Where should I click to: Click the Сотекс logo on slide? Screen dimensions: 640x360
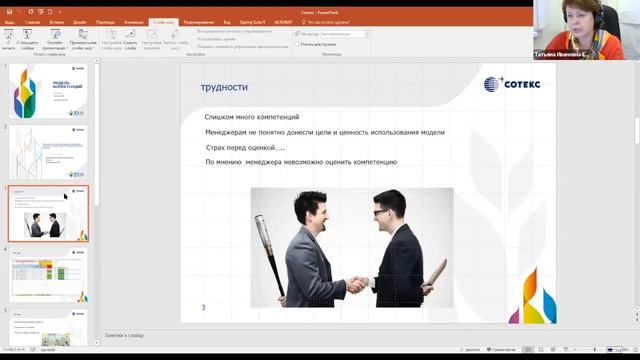pos(512,84)
